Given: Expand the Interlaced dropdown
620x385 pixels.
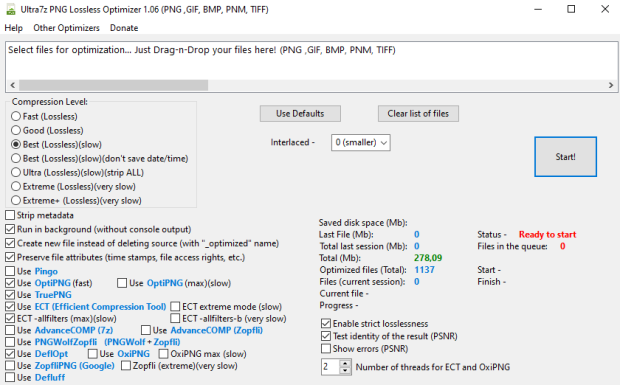Looking at the screenshot, I should pos(361,143).
